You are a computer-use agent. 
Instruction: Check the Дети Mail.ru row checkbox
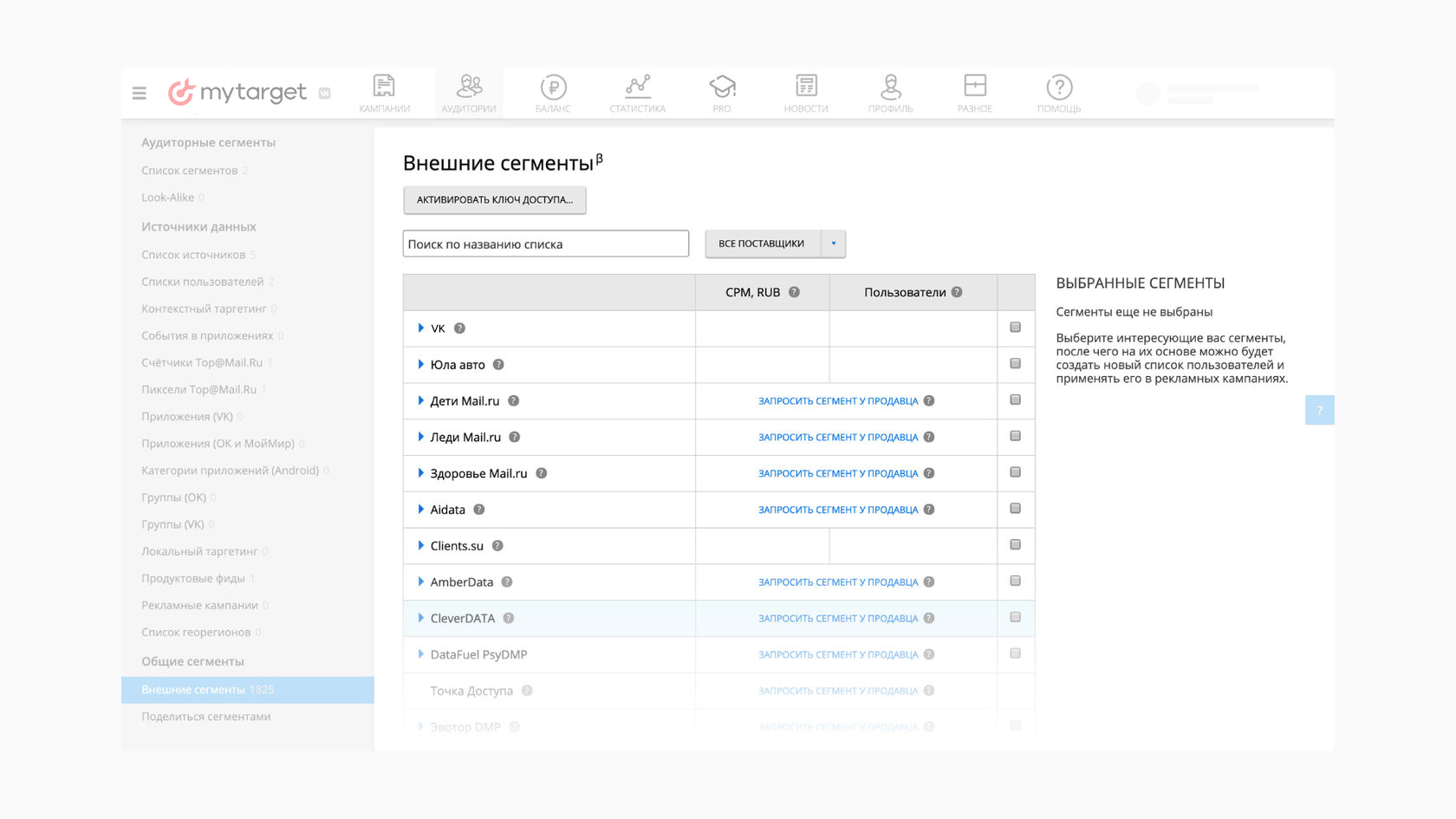(x=1015, y=400)
